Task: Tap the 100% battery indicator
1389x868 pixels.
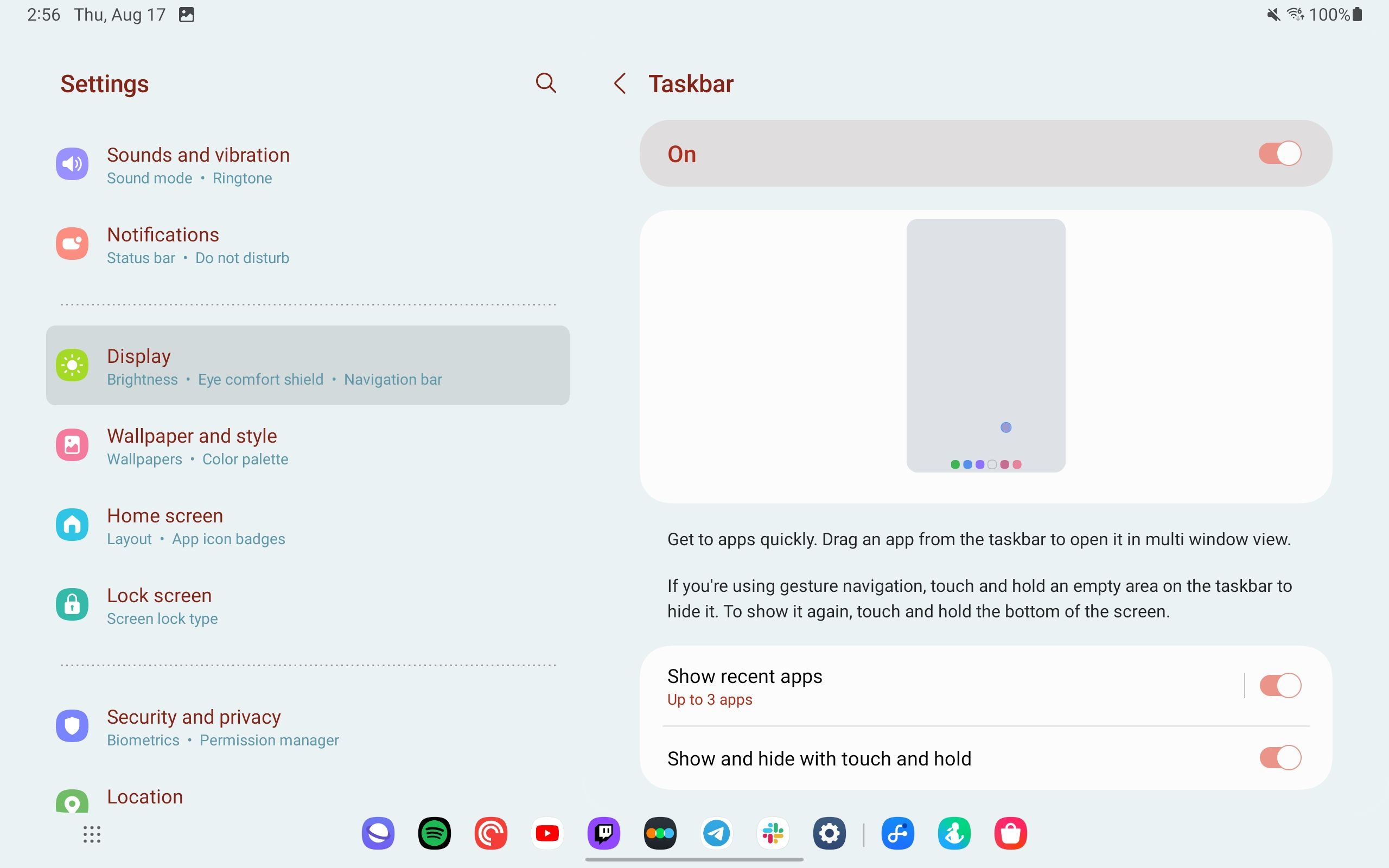Action: click(x=1335, y=14)
